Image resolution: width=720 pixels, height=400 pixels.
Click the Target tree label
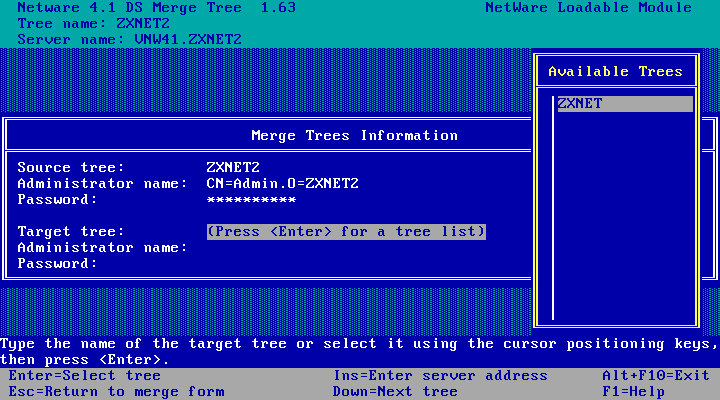71,231
